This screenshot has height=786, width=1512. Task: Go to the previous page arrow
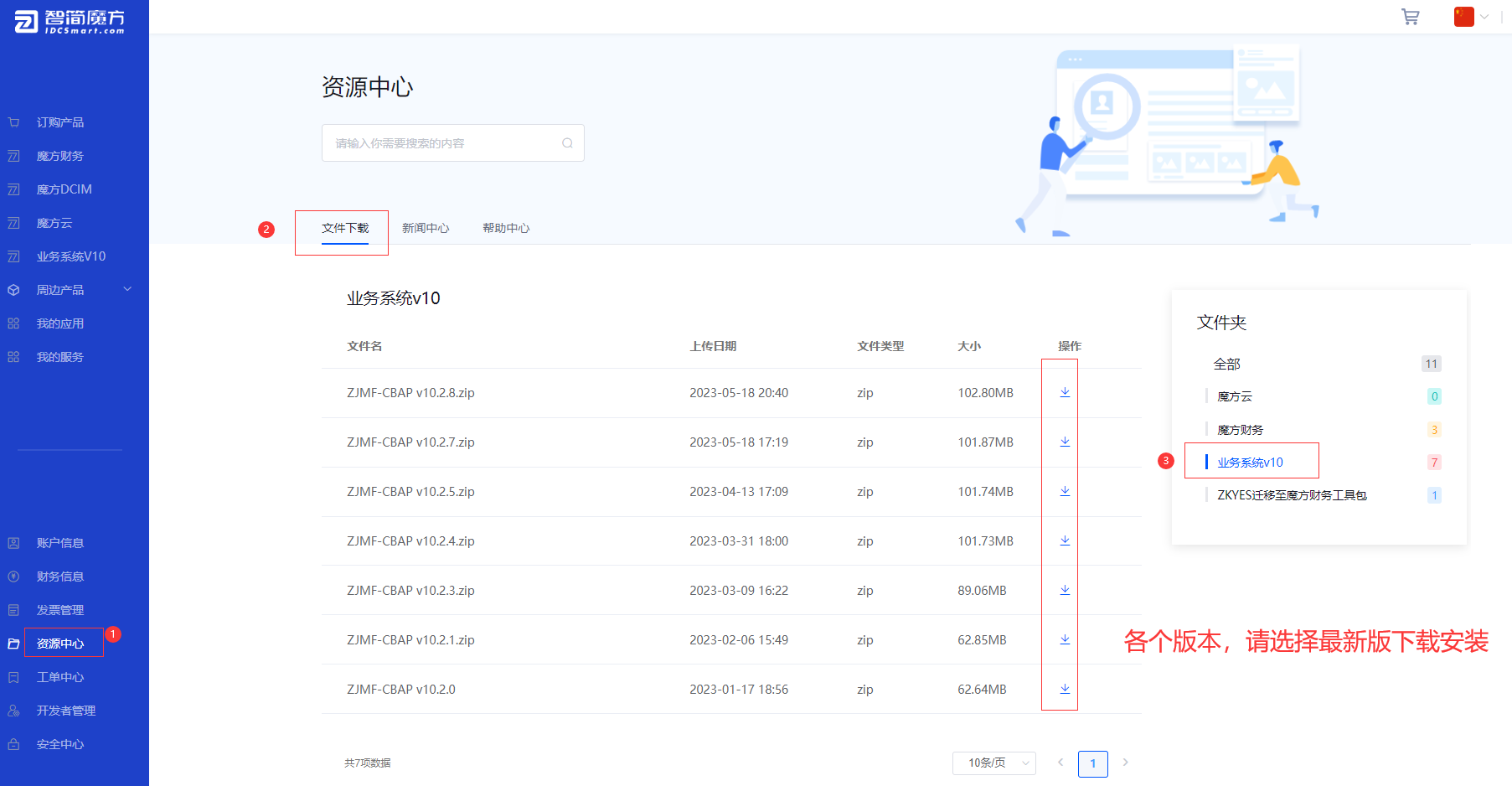pyautogui.click(x=1060, y=763)
